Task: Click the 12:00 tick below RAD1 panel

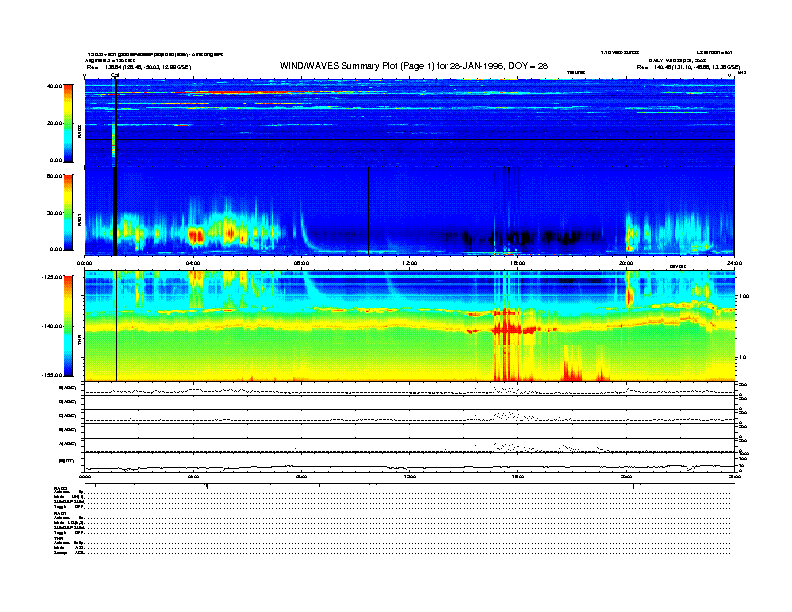Action: pyautogui.click(x=410, y=263)
